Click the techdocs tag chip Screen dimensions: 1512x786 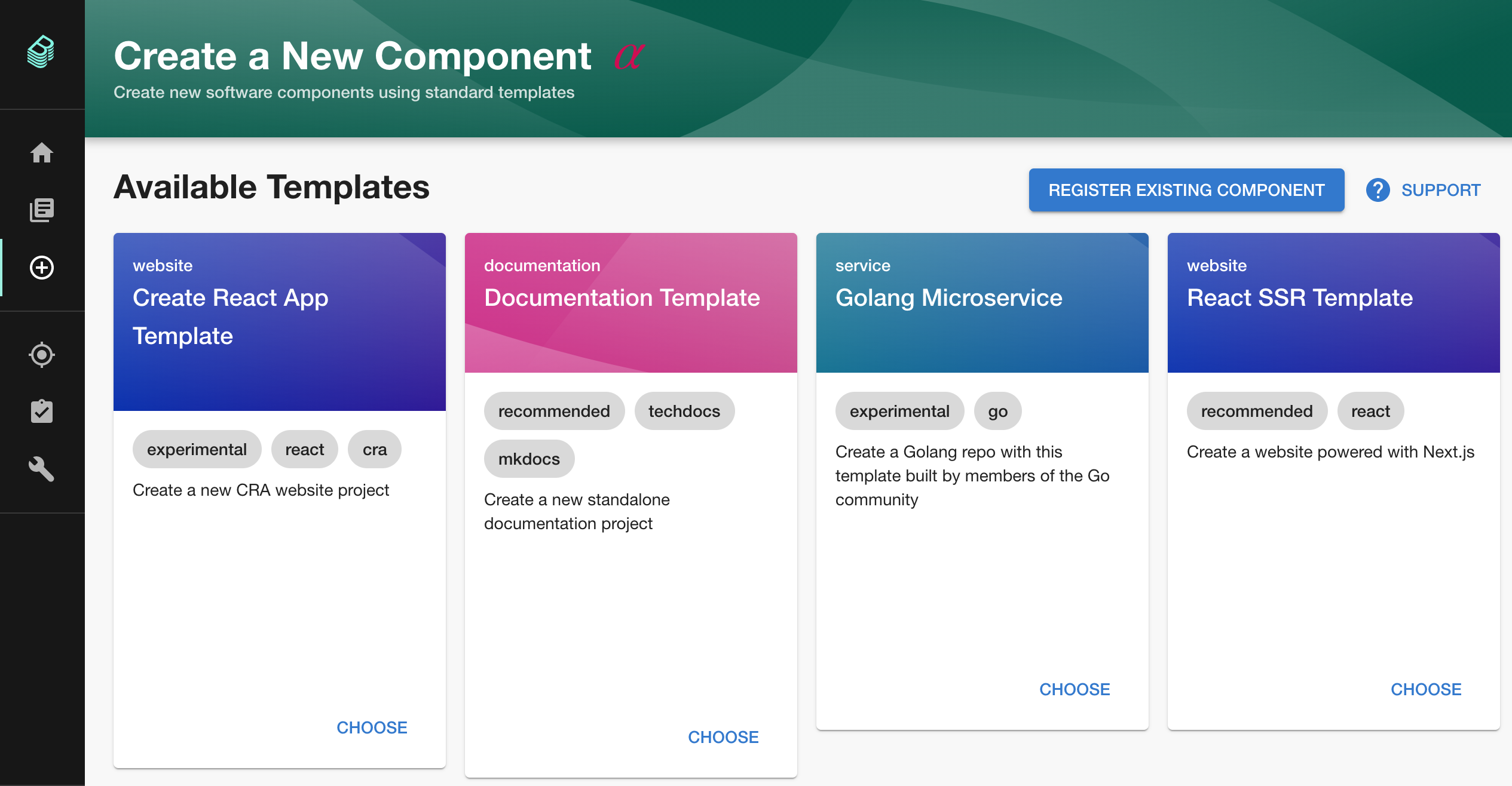tap(684, 411)
